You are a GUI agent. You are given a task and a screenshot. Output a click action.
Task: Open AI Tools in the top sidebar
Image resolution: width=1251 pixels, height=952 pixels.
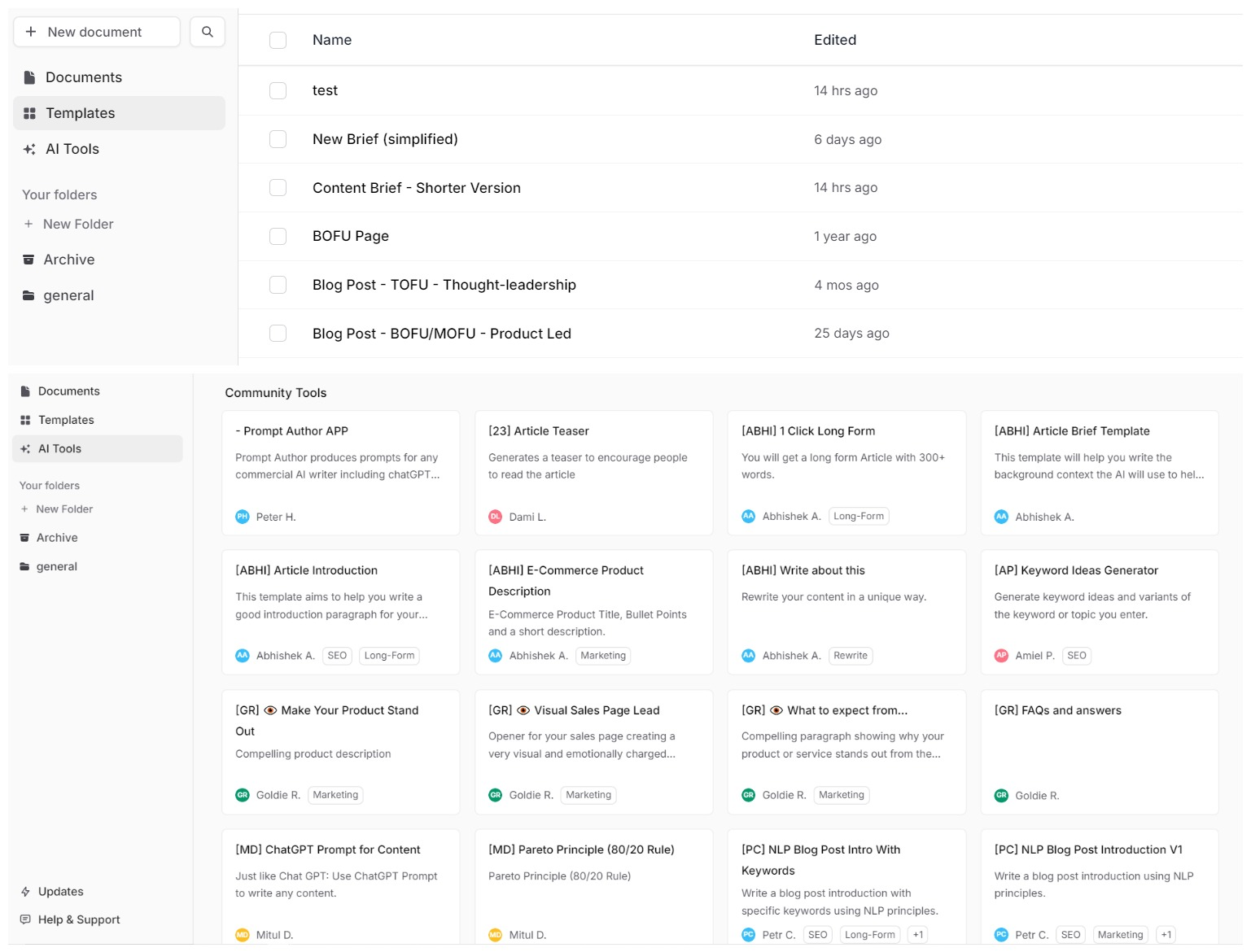119,149
